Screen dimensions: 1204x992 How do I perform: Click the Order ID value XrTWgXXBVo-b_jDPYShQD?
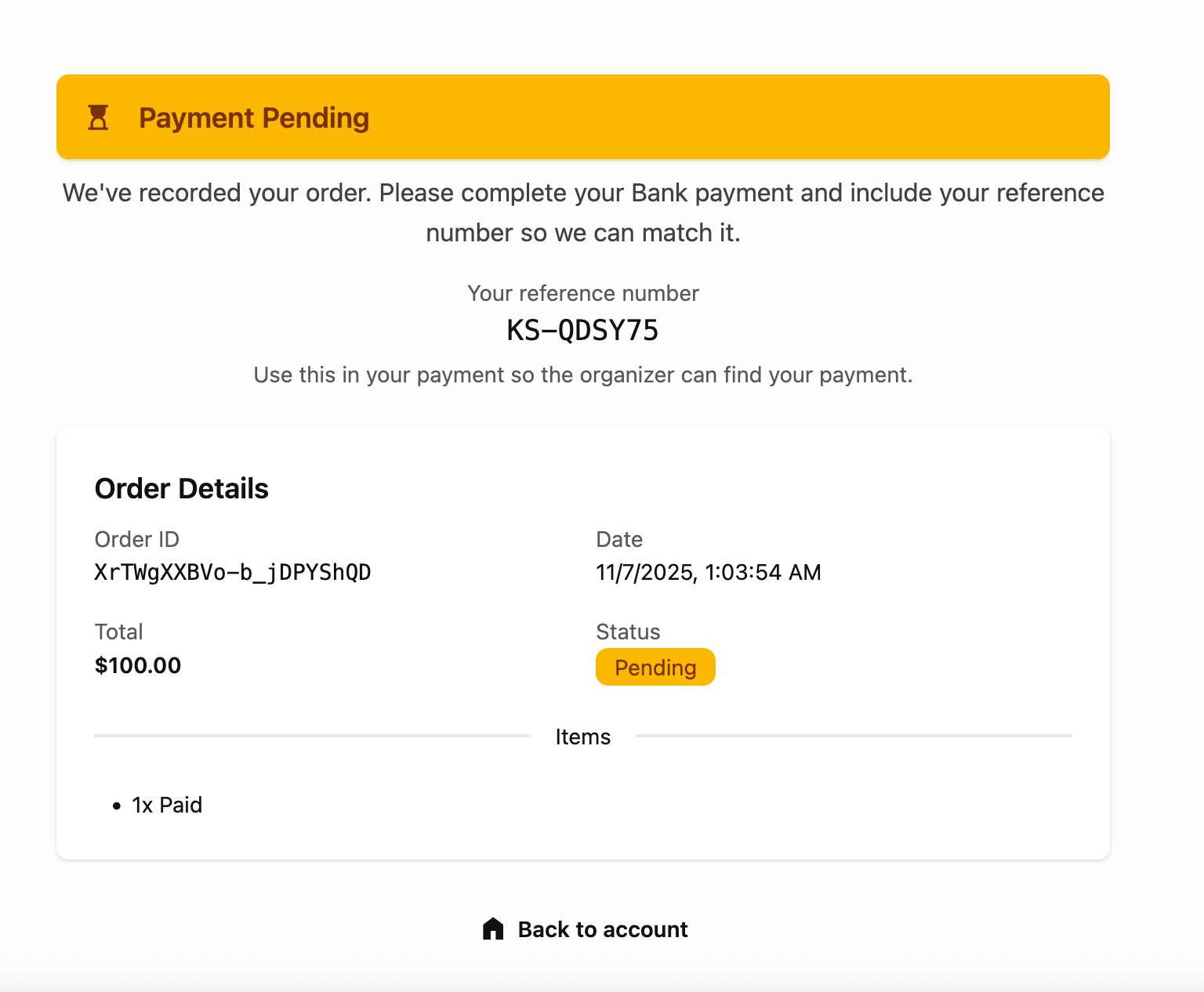point(233,573)
